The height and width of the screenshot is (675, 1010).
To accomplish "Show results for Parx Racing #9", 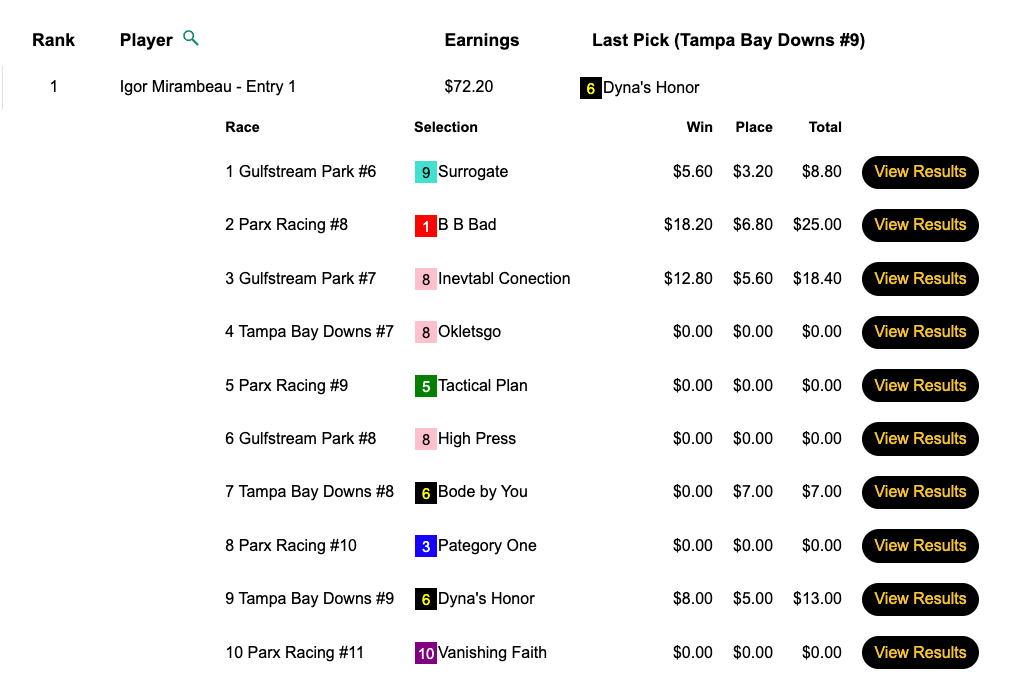I will (920, 386).
